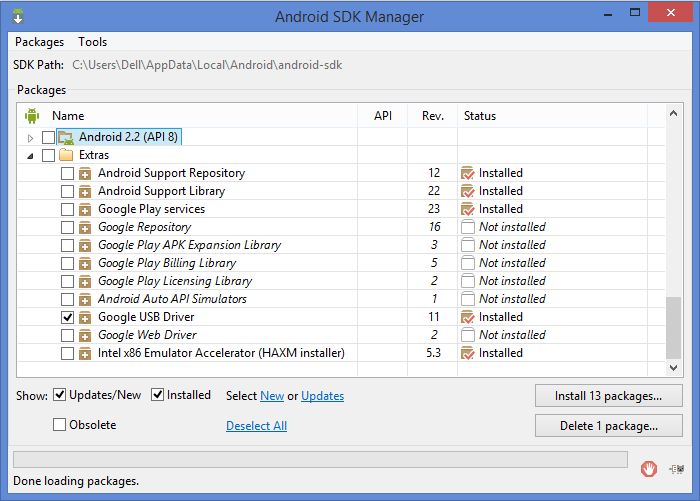This screenshot has width=700, height=501.
Task: Click package icon for Android Support Repository
Action: tap(85, 173)
